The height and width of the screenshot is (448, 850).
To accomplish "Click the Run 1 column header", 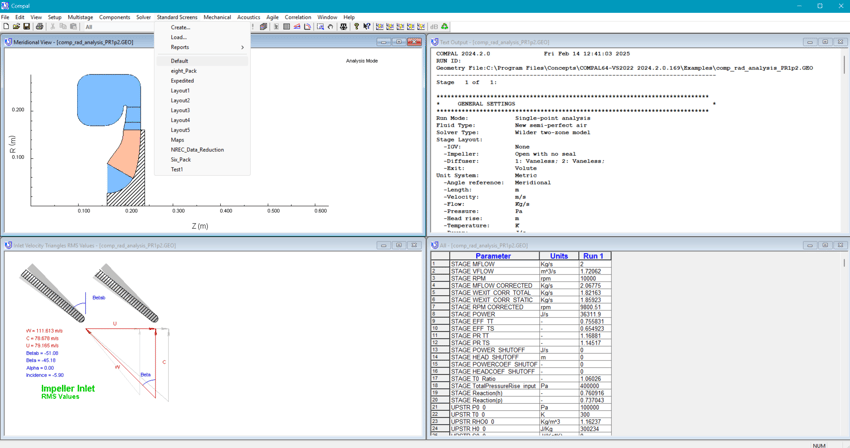I will pos(593,256).
